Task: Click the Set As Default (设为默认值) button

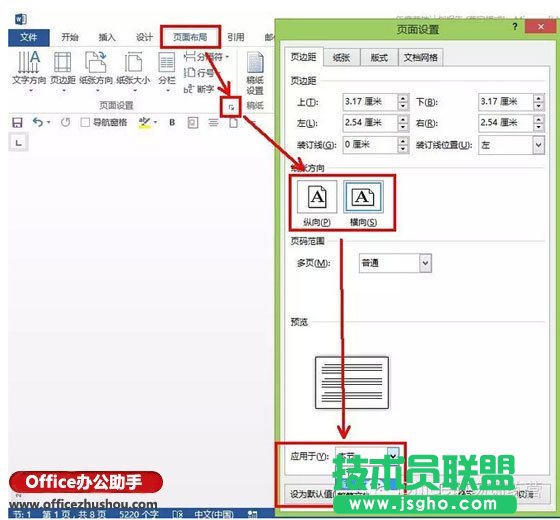Action: click(311, 494)
